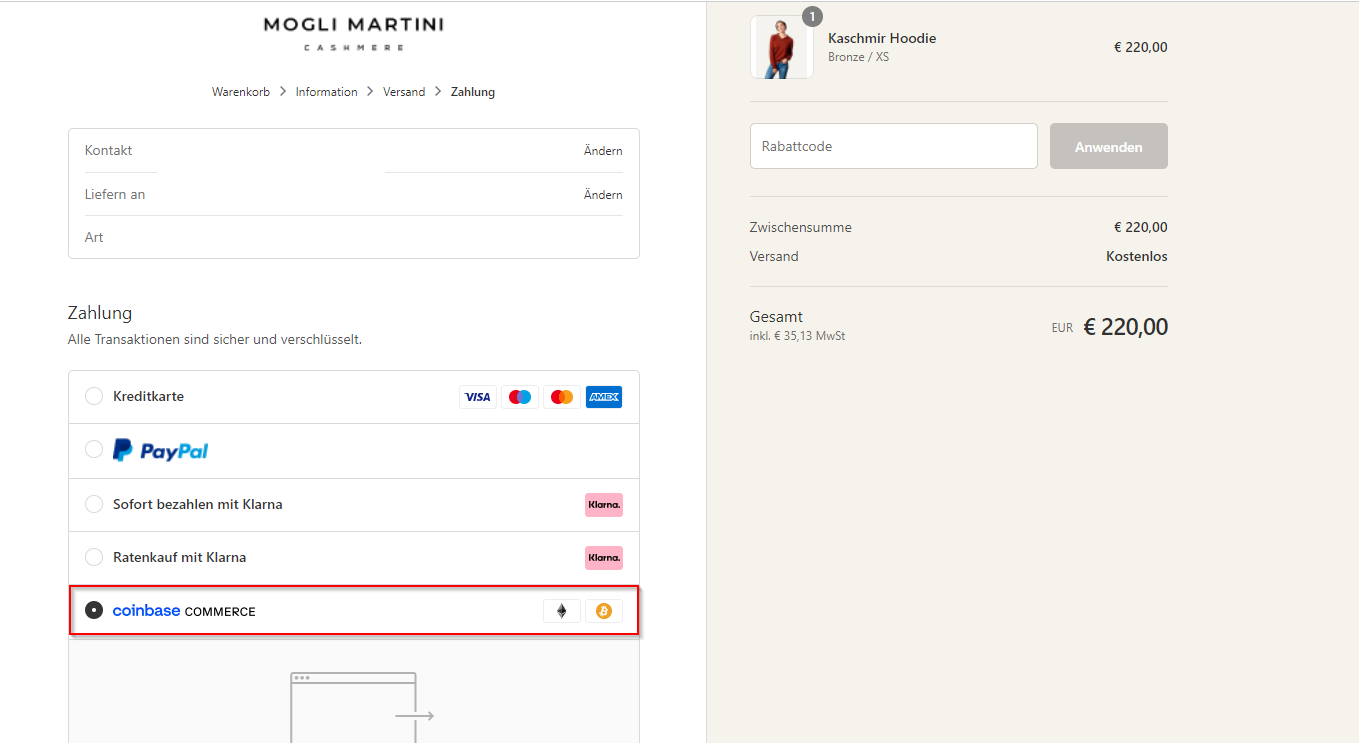Click the Kaschmir Hoodie product thumbnail
This screenshot has width=1359, height=743.
[x=782, y=47]
